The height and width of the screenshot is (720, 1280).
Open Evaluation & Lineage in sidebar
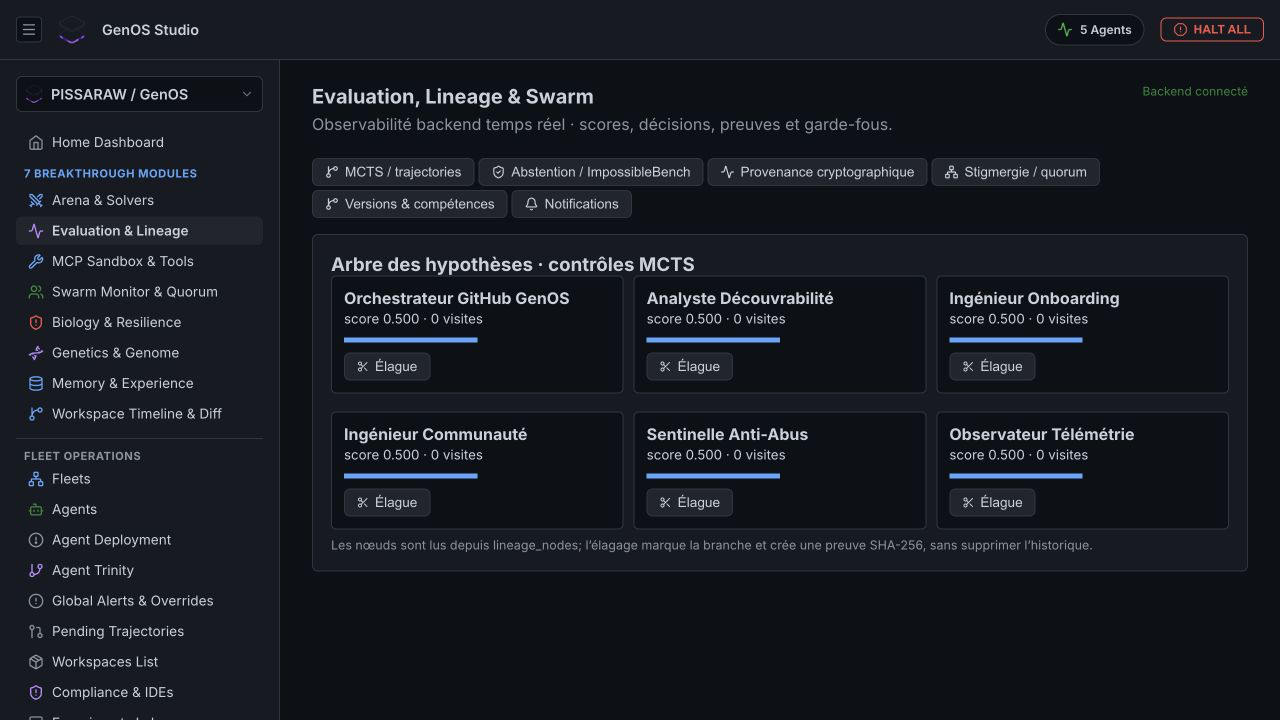pos(139,231)
